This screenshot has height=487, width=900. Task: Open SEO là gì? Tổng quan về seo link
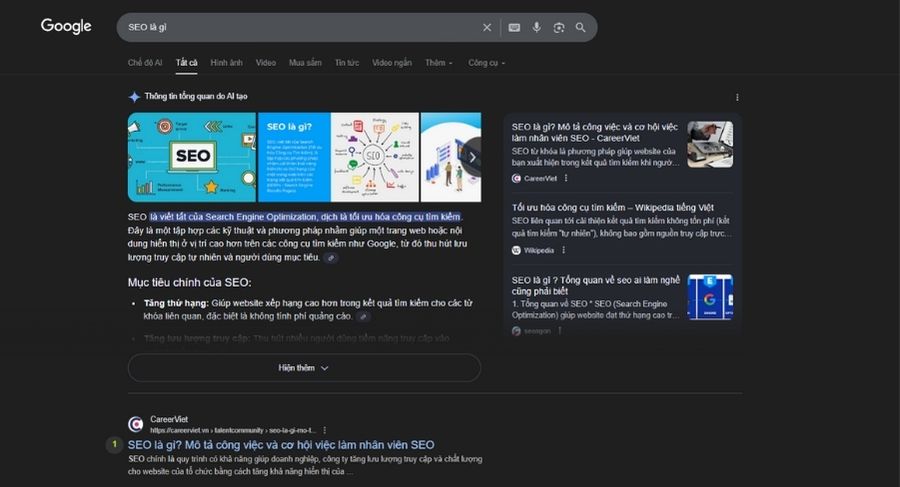596,285
